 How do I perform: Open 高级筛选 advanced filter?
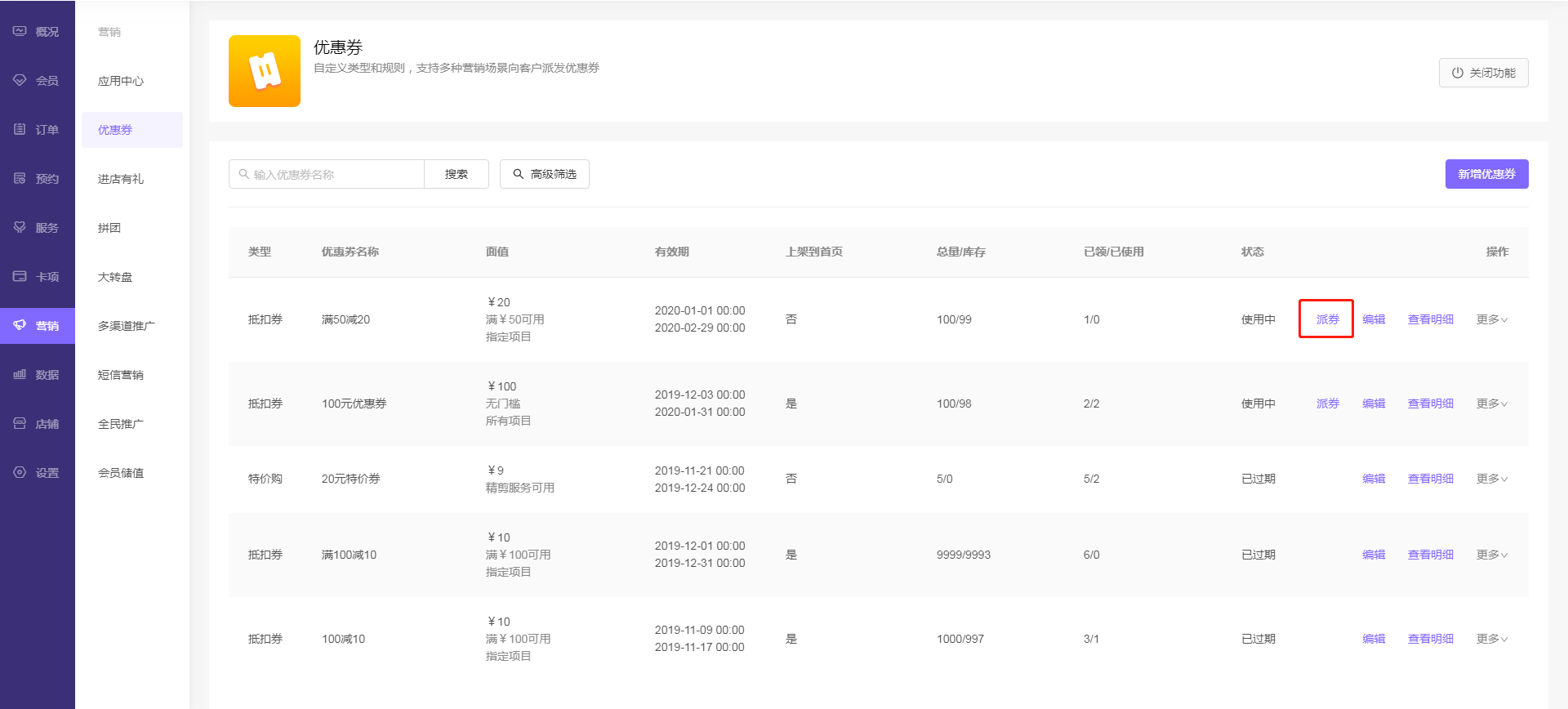coord(545,174)
